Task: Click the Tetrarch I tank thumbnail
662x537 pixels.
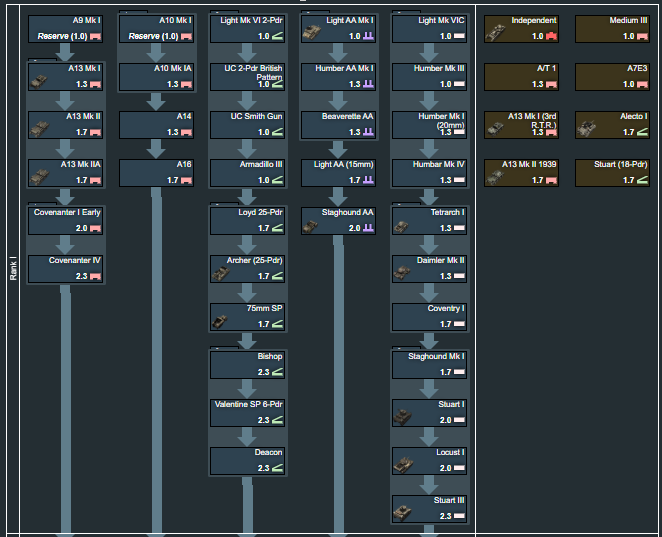Action: 405,225
